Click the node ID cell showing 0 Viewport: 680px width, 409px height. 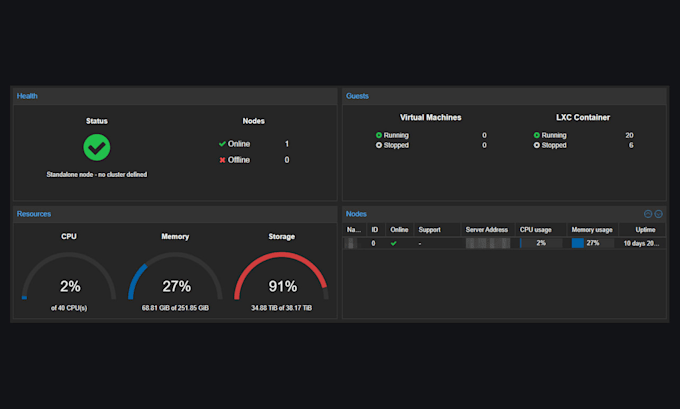[373, 243]
